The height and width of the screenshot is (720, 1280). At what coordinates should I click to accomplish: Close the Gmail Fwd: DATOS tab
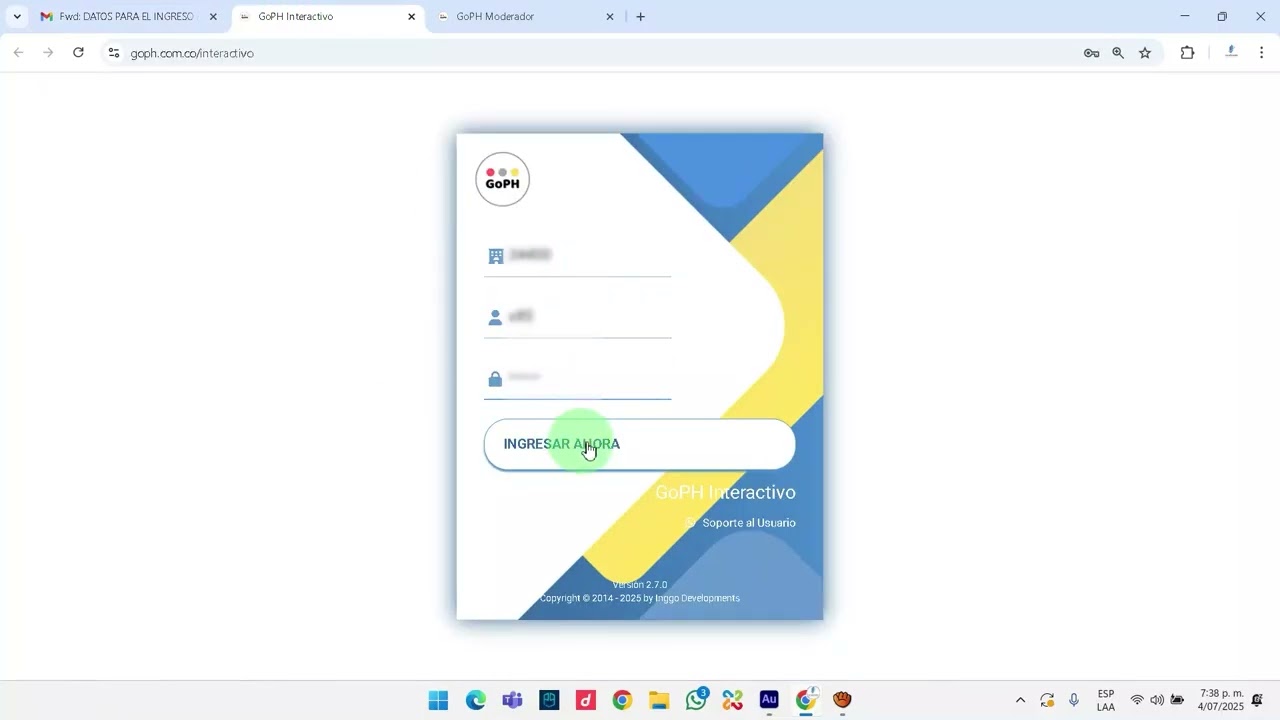point(213,17)
